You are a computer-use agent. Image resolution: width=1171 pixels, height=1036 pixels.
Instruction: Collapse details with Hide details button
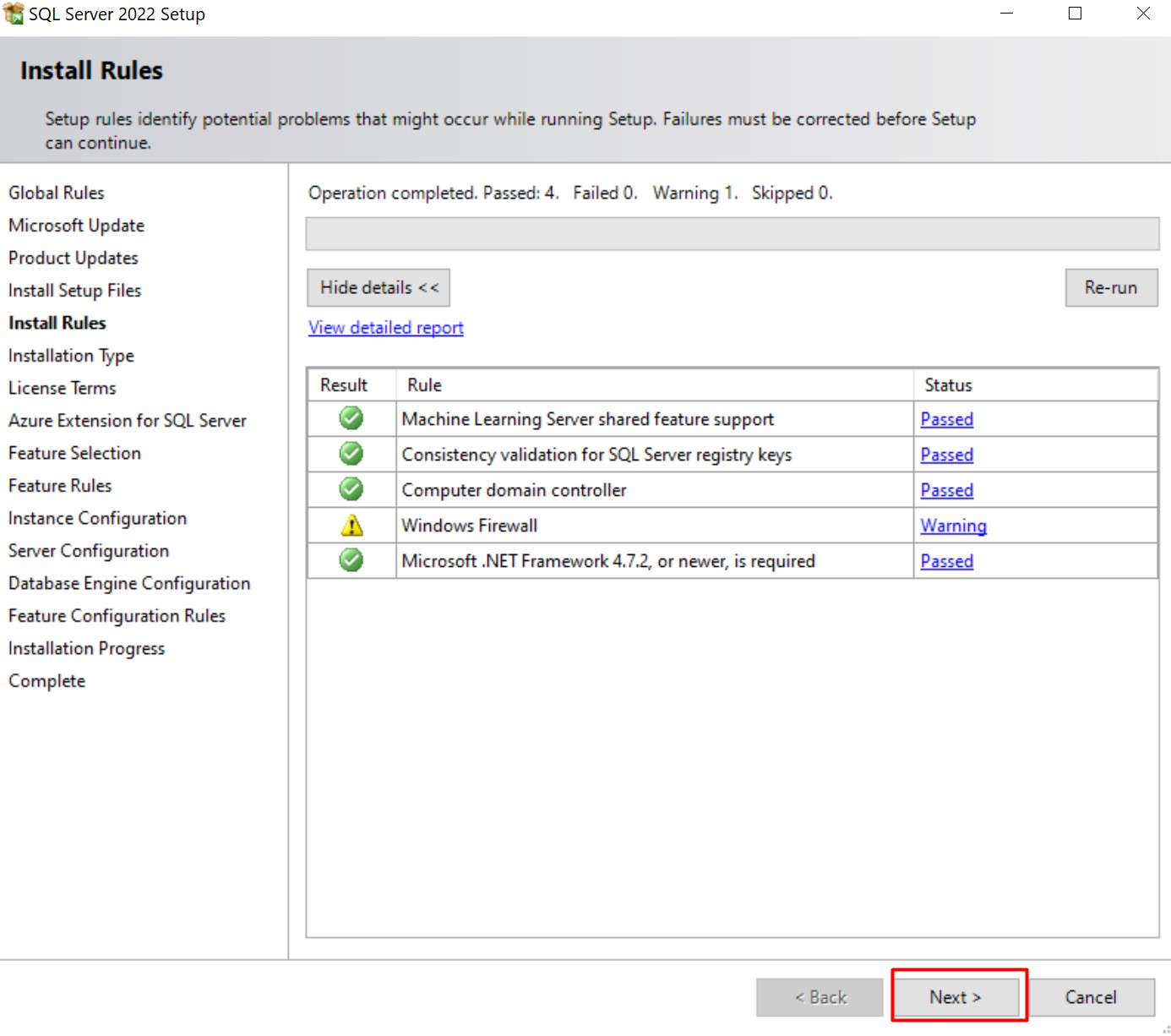pos(379,287)
